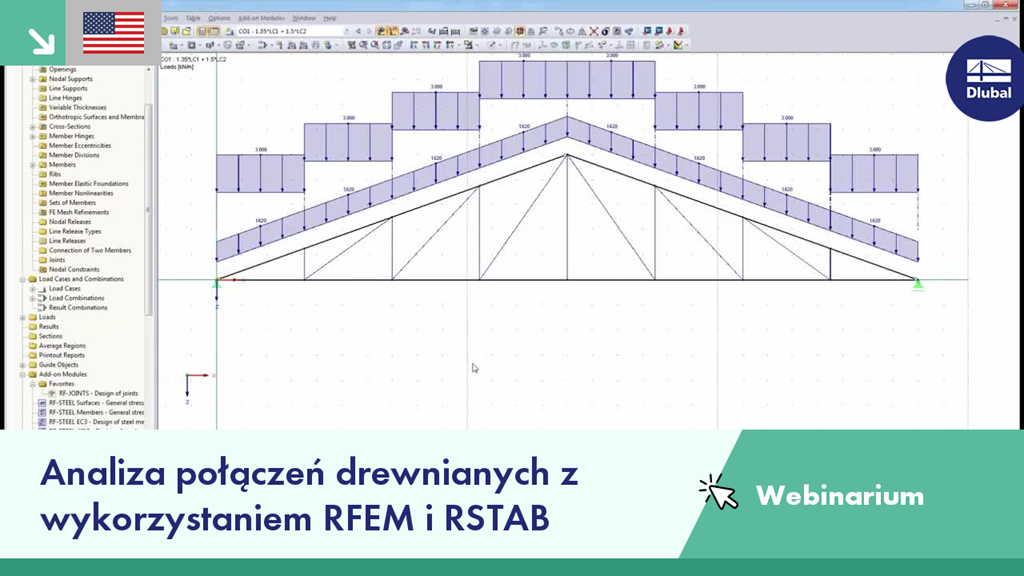Toggle the show load values toolbar icon

point(392,31)
